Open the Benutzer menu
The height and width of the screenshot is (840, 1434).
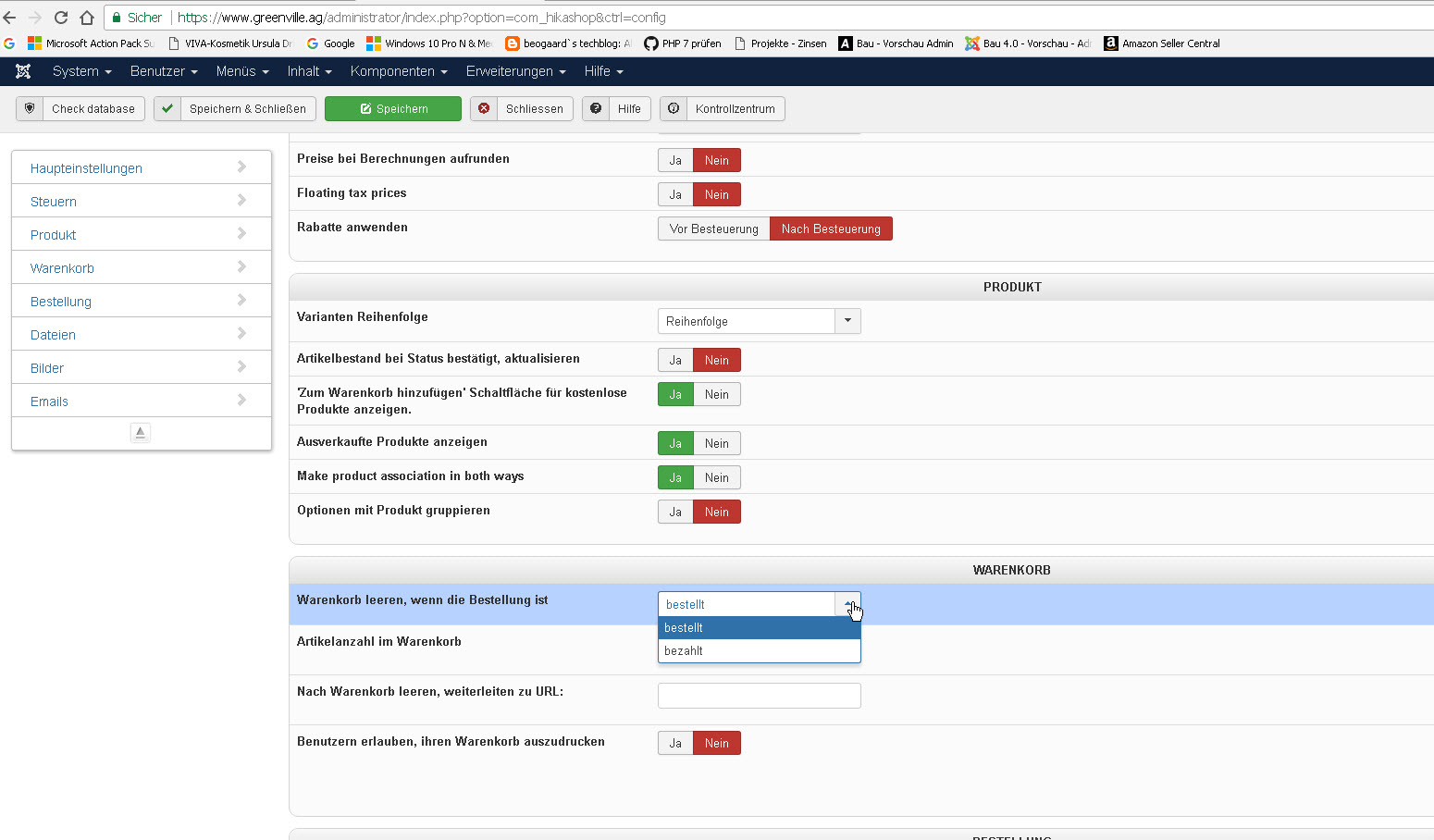pyautogui.click(x=164, y=71)
